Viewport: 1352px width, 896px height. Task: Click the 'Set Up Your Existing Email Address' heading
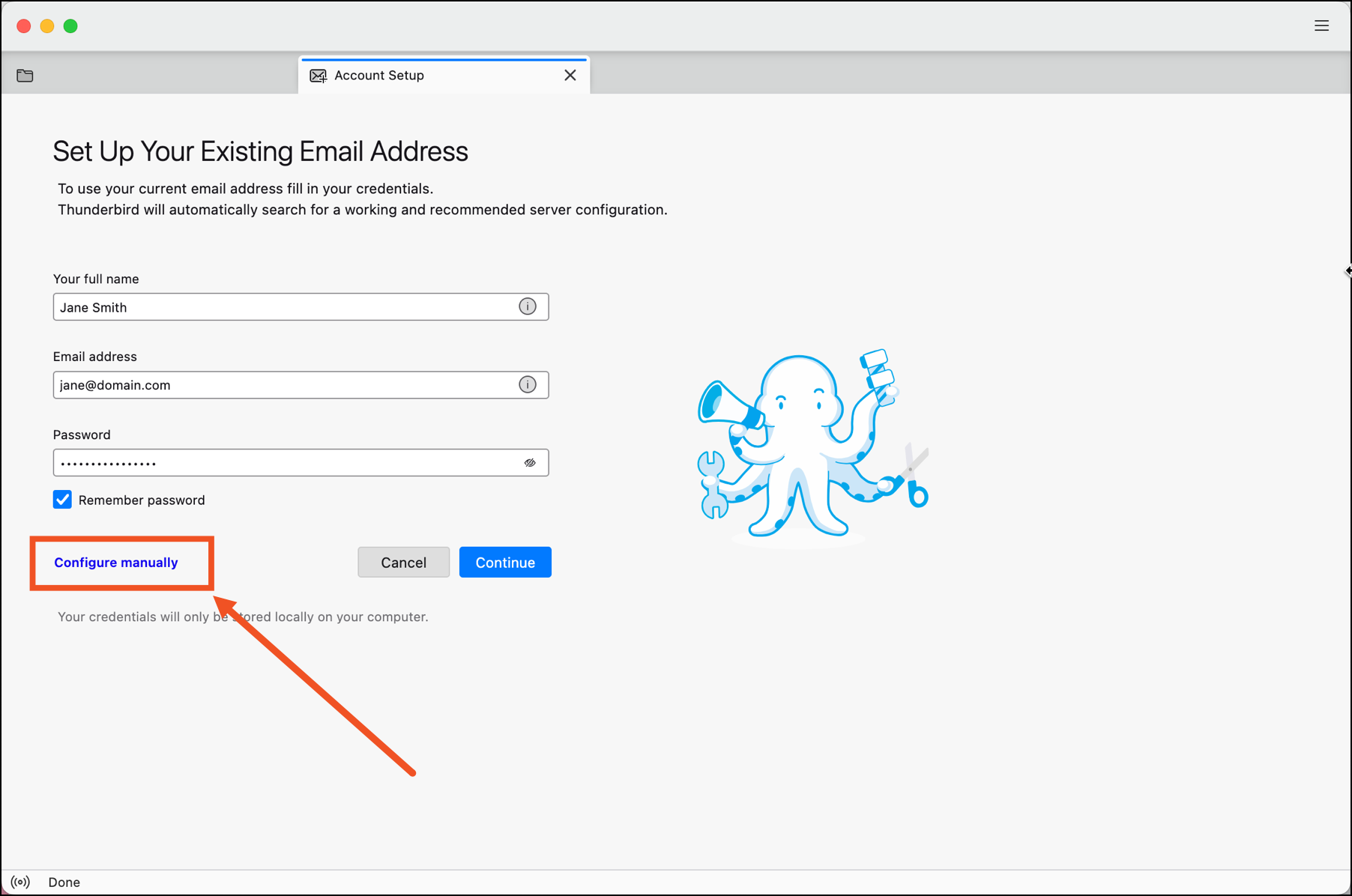[260, 151]
